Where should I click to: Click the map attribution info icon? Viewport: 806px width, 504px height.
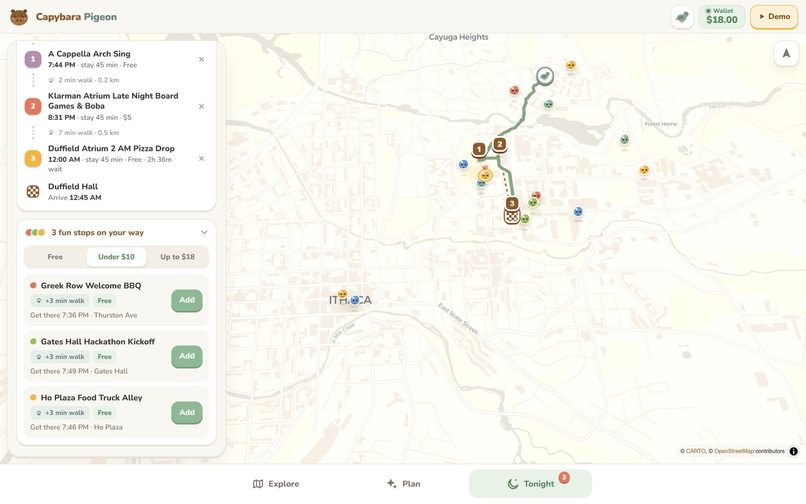pyautogui.click(x=794, y=452)
